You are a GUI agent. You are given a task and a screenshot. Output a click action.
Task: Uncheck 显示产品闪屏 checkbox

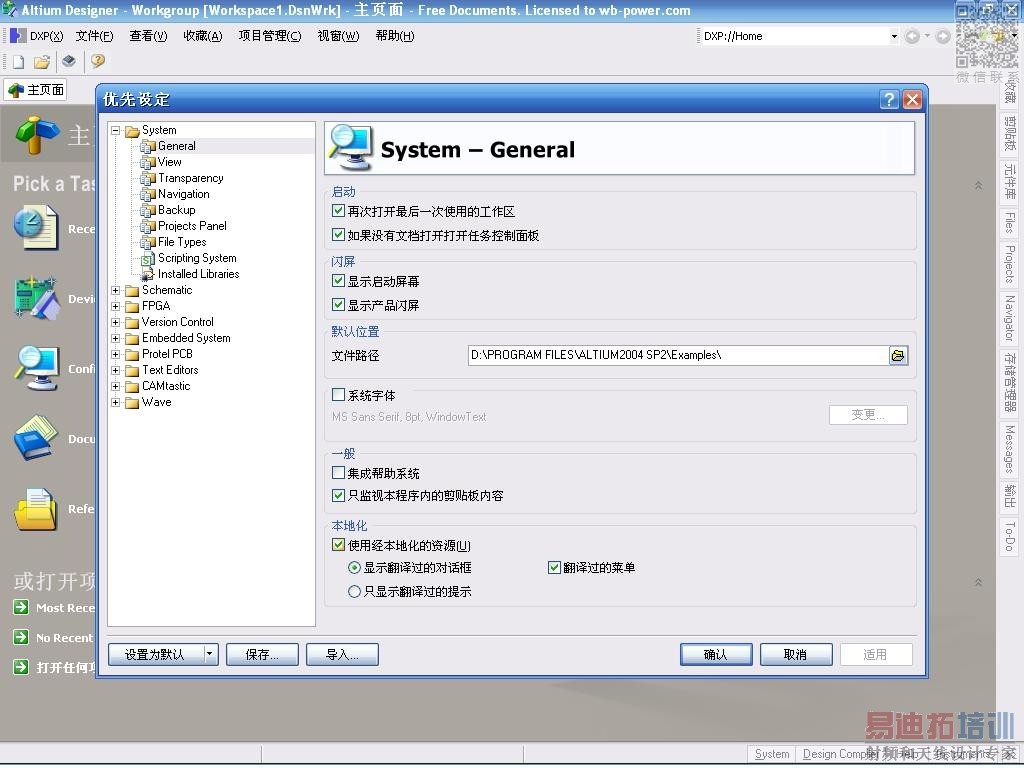coord(338,304)
